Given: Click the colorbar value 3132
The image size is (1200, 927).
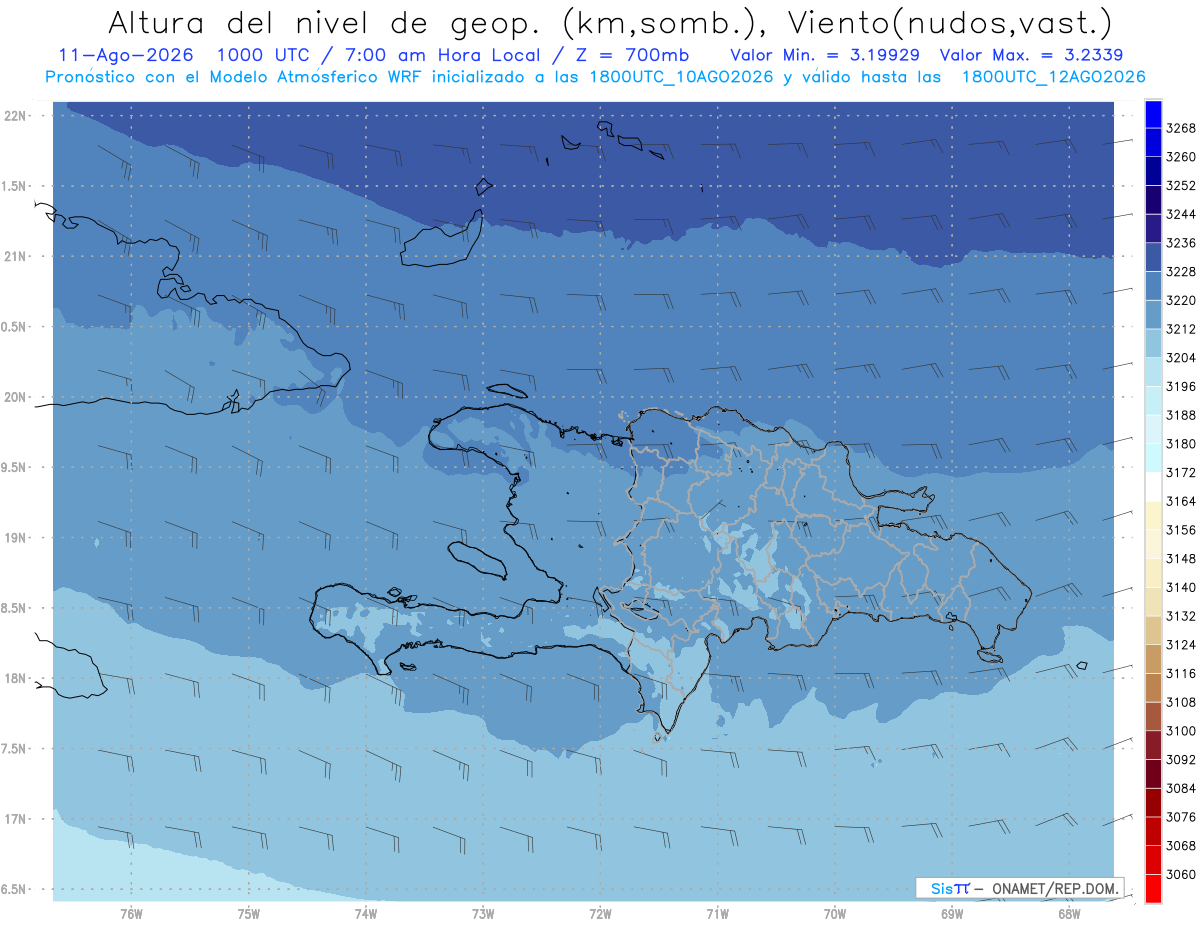Looking at the screenshot, I should 1181,616.
